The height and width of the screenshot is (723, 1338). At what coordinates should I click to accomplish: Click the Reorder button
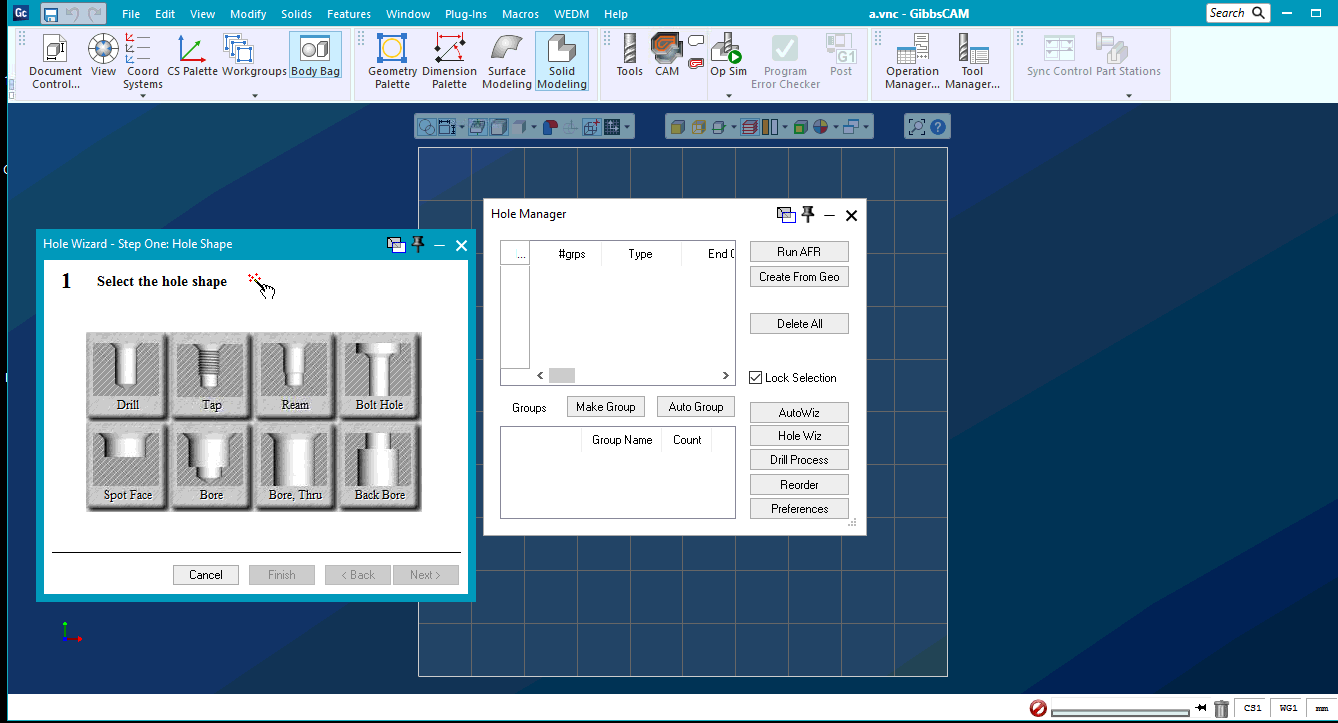(x=799, y=485)
